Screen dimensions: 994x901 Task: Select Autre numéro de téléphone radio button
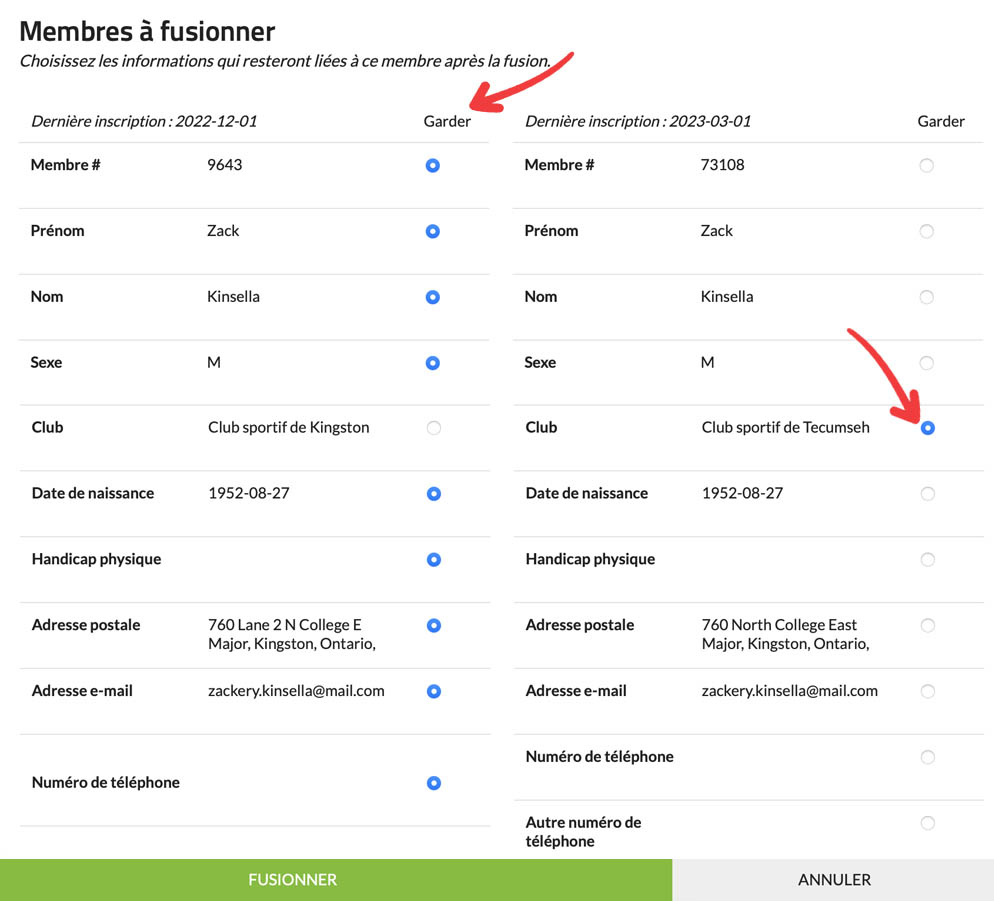[927, 823]
